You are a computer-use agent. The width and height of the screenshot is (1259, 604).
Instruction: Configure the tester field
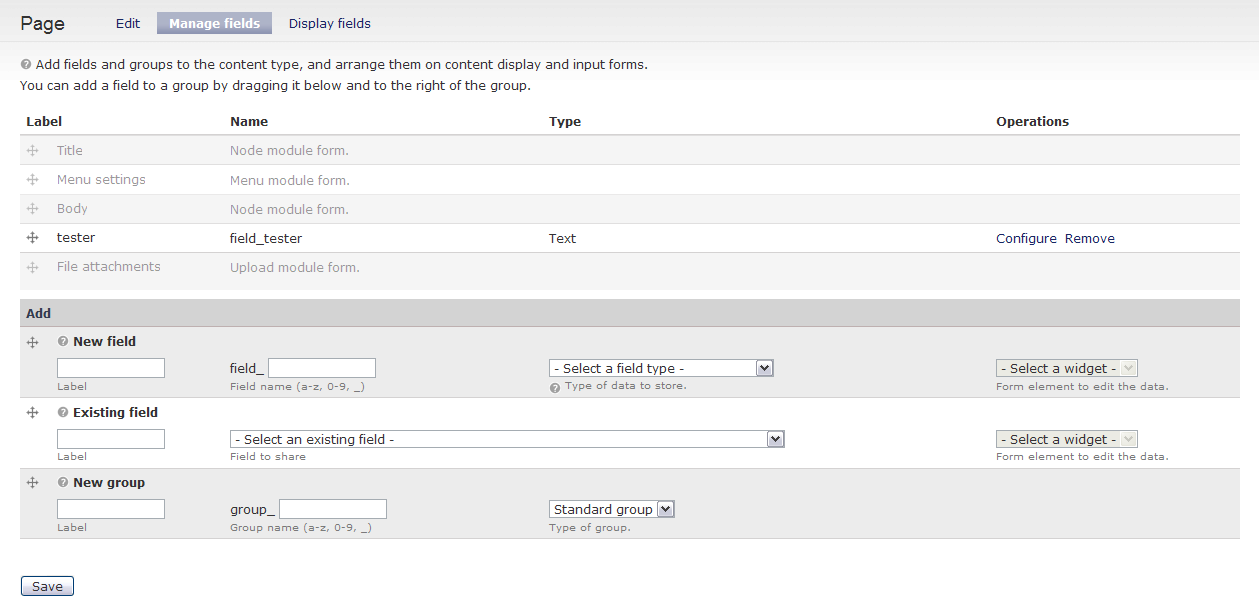[x=1026, y=239]
